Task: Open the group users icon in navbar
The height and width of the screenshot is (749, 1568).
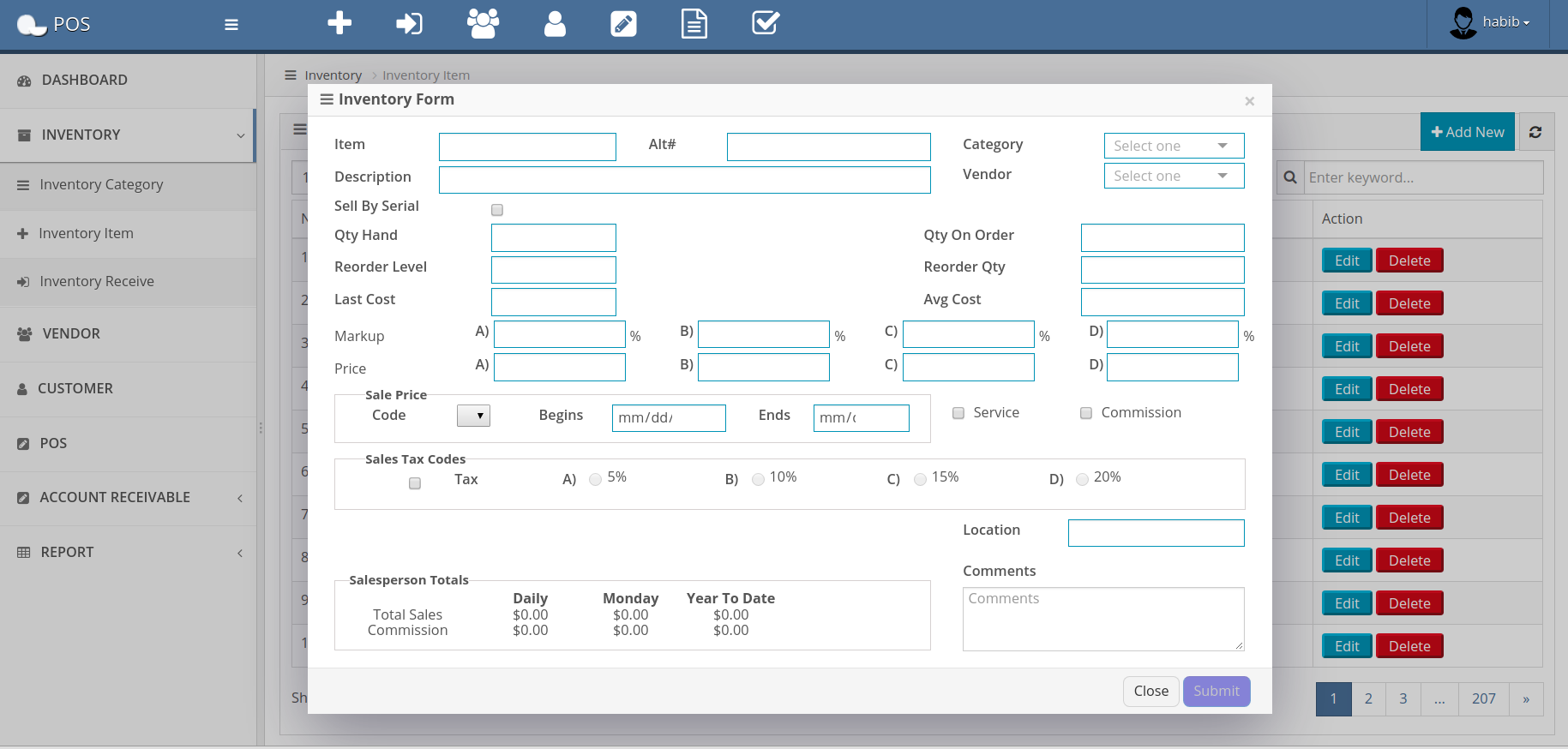Action: pyautogui.click(x=483, y=23)
